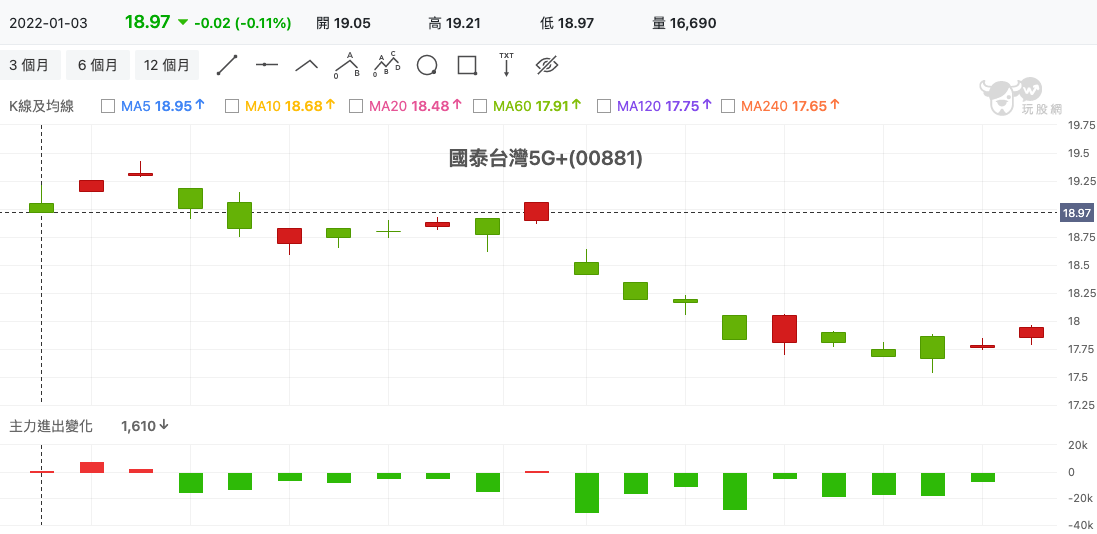Show the 12 個月 range
This screenshot has height=534, width=1097.
click(x=167, y=65)
